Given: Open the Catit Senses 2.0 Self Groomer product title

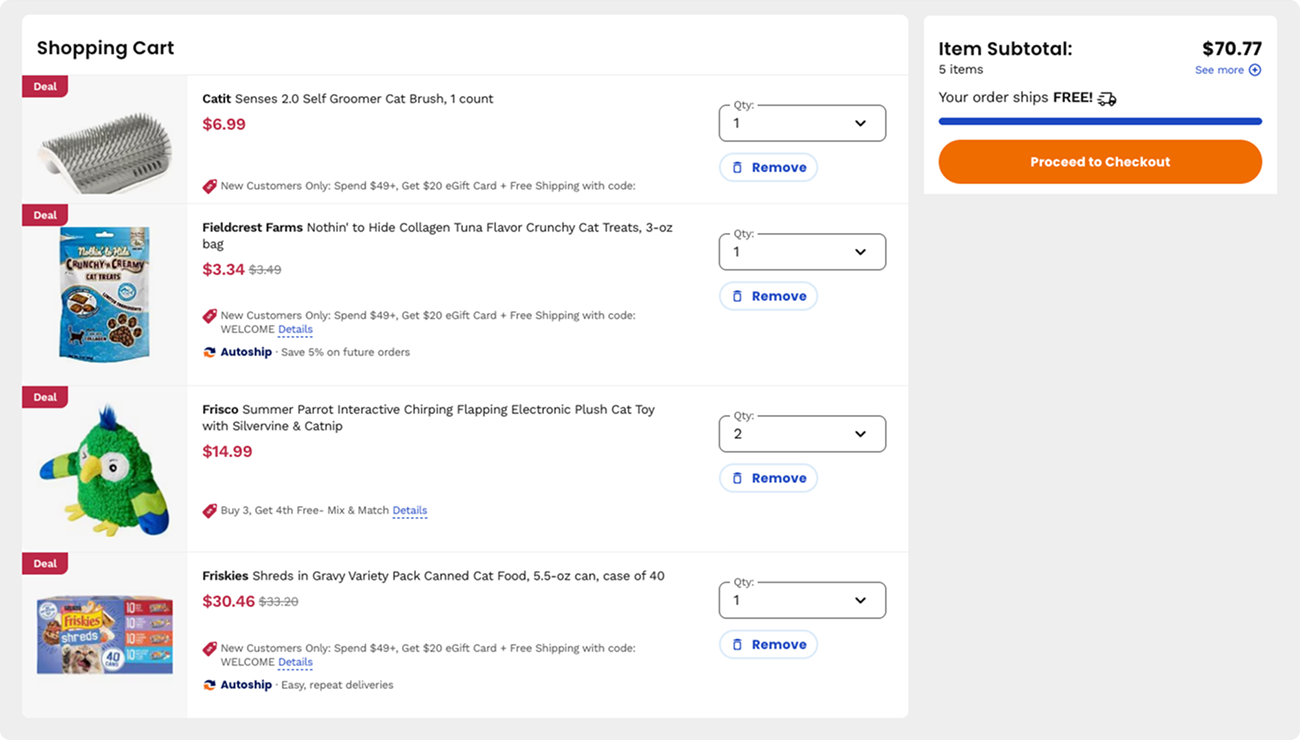Looking at the screenshot, I should pos(347,99).
